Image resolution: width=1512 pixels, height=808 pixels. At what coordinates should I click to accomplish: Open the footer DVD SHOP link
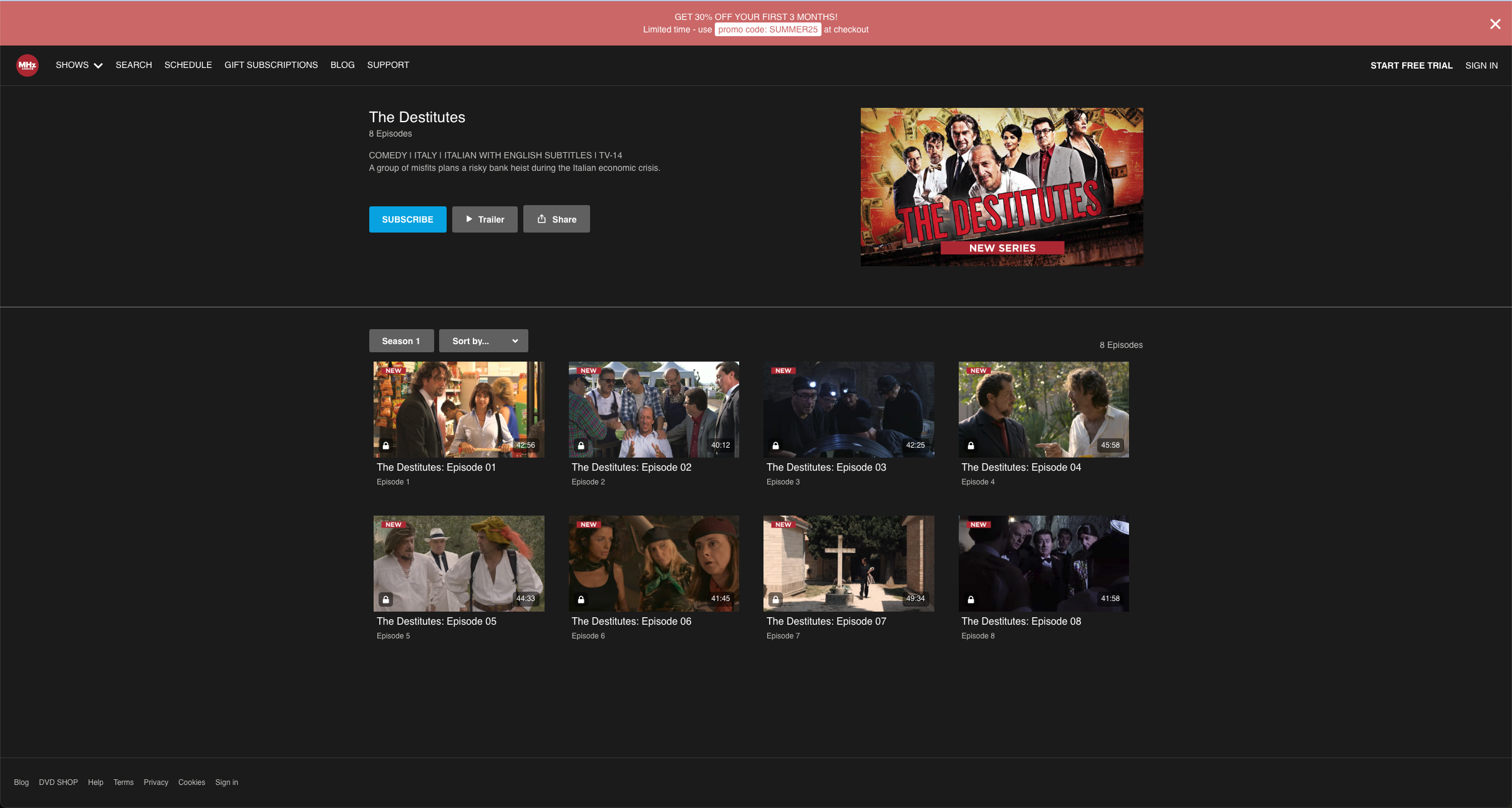(x=59, y=782)
